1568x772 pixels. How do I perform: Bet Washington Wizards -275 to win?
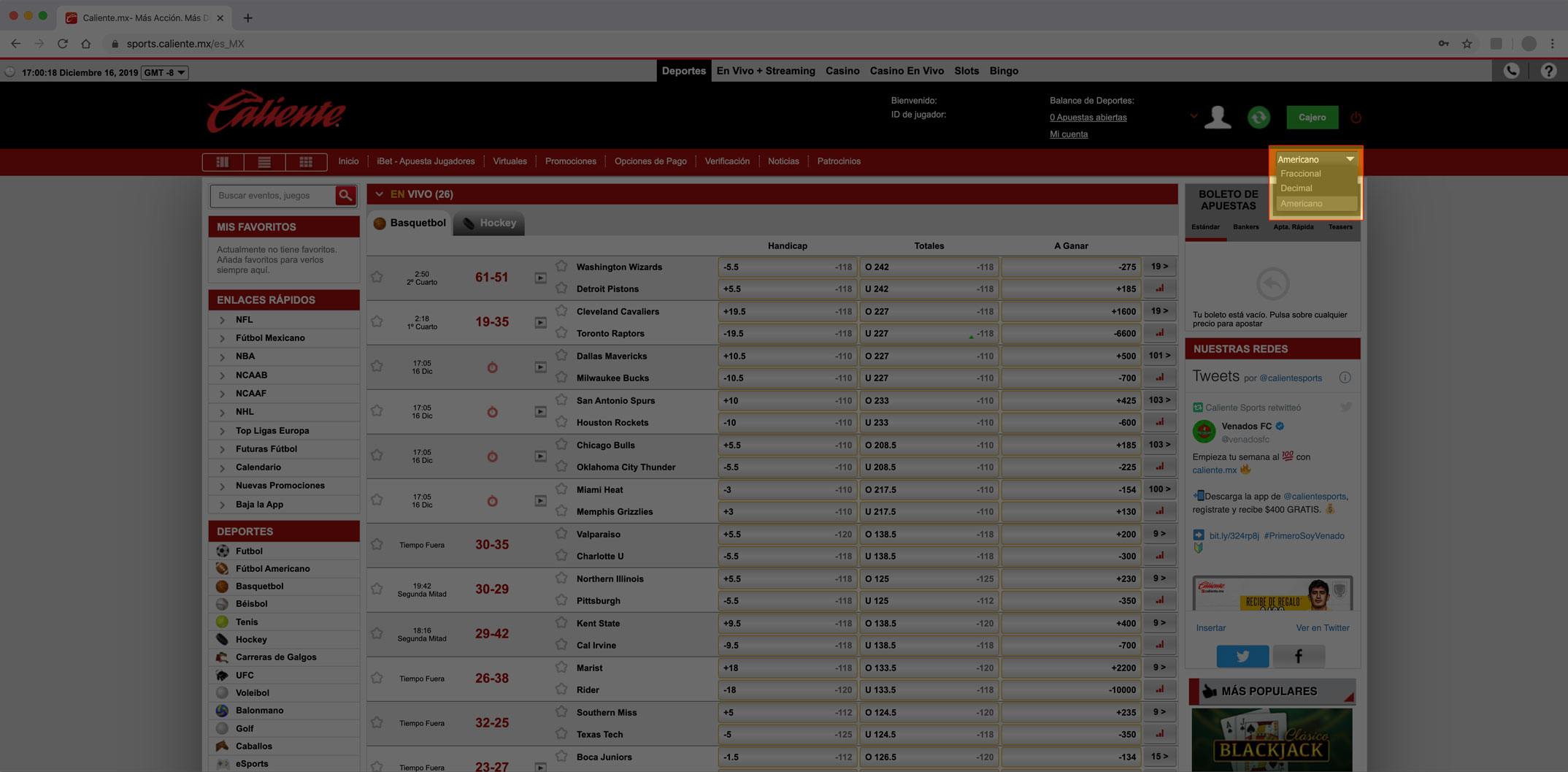tap(1071, 267)
